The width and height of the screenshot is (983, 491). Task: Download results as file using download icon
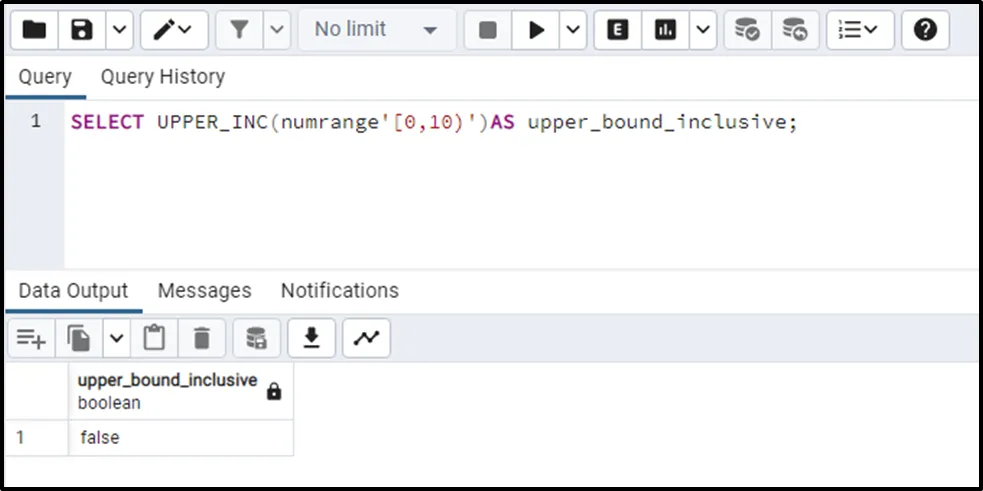point(312,339)
